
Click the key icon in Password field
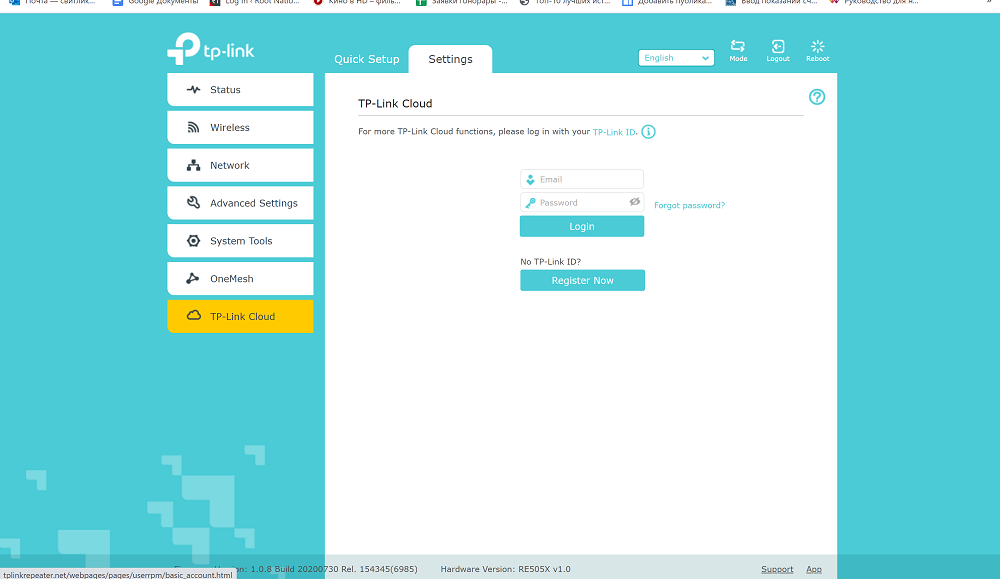coord(531,203)
